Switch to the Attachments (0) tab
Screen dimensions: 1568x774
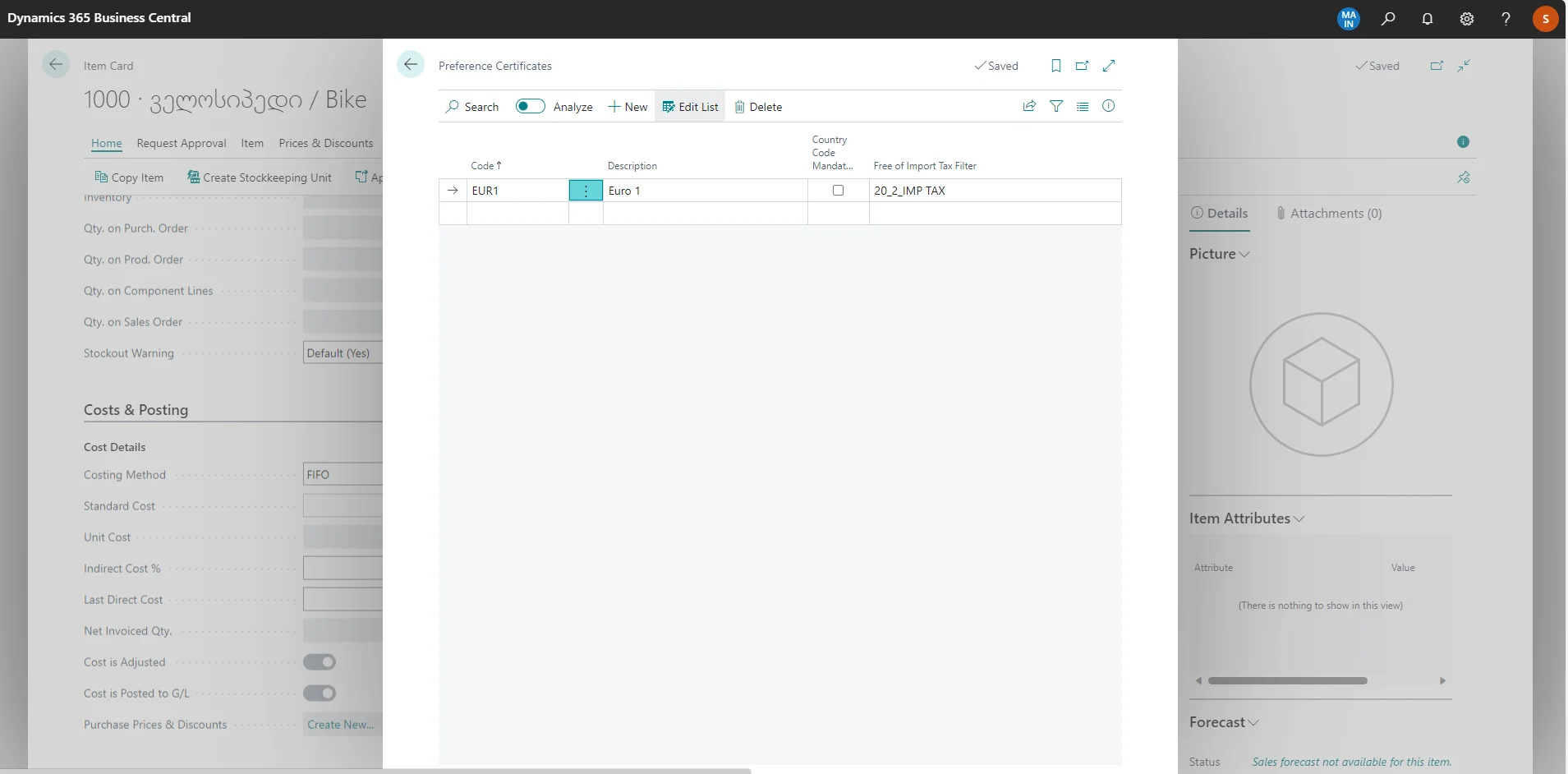click(1328, 214)
